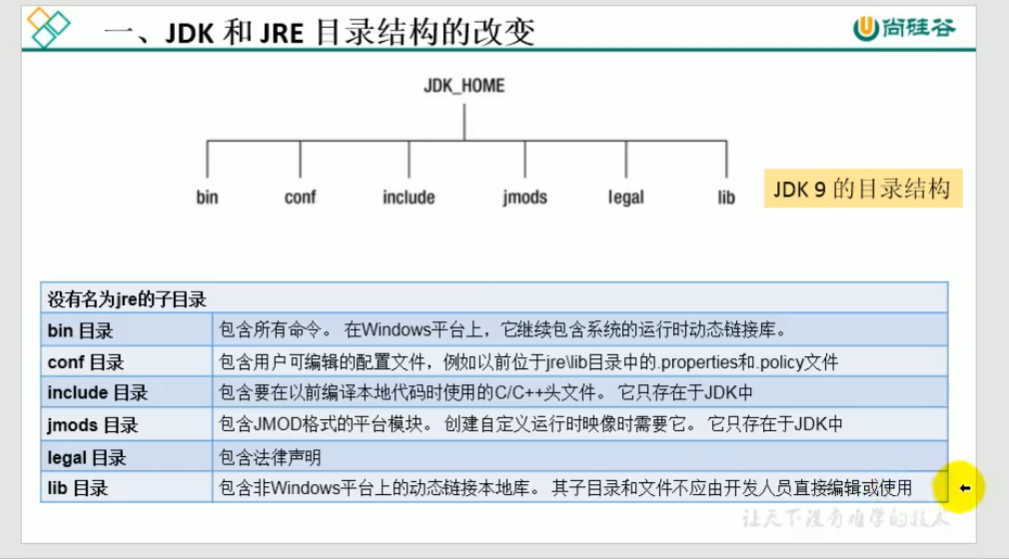
Task: Click the 'bin 目录' table cell
Action: [x=126, y=330]
